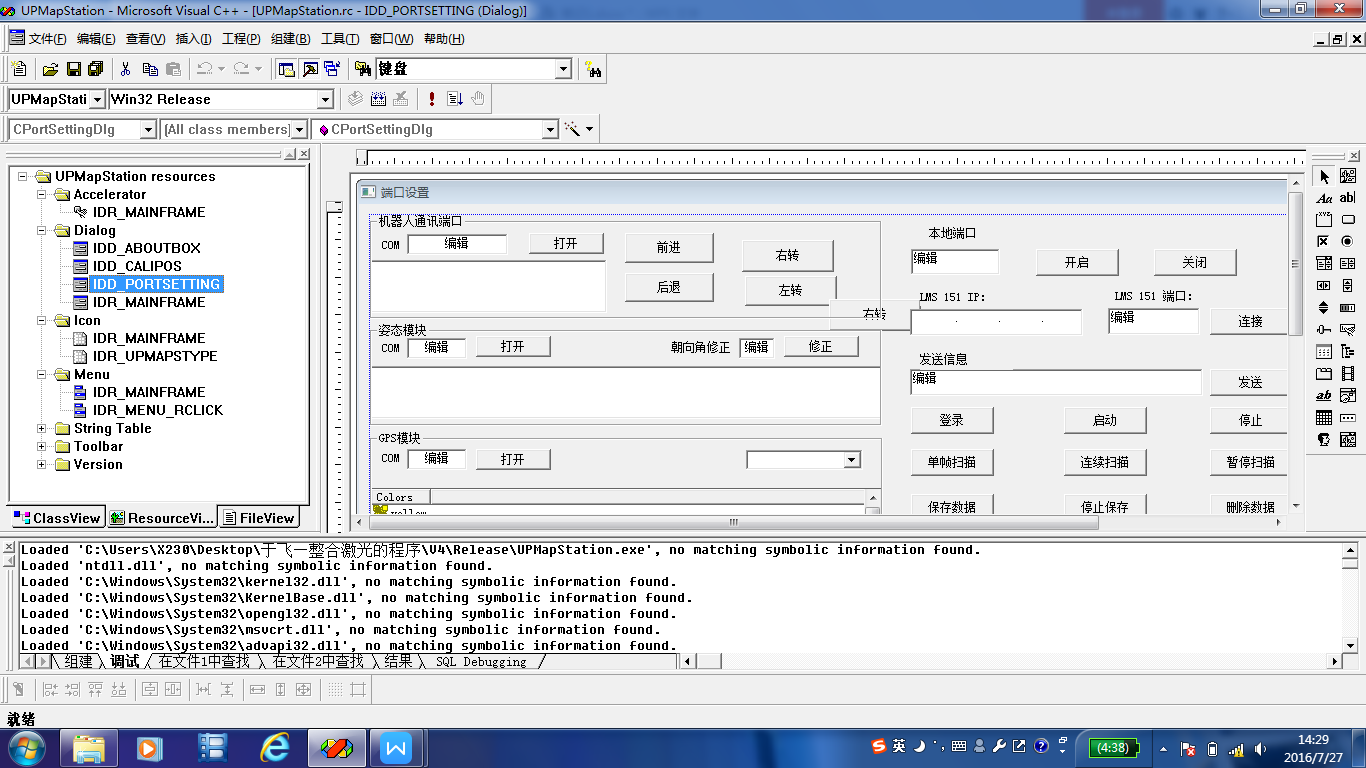Image resolution: width=1366 pixels, height=768 pixels.
Task: Click the Copy toolbar icon
Action: (150, 69)
